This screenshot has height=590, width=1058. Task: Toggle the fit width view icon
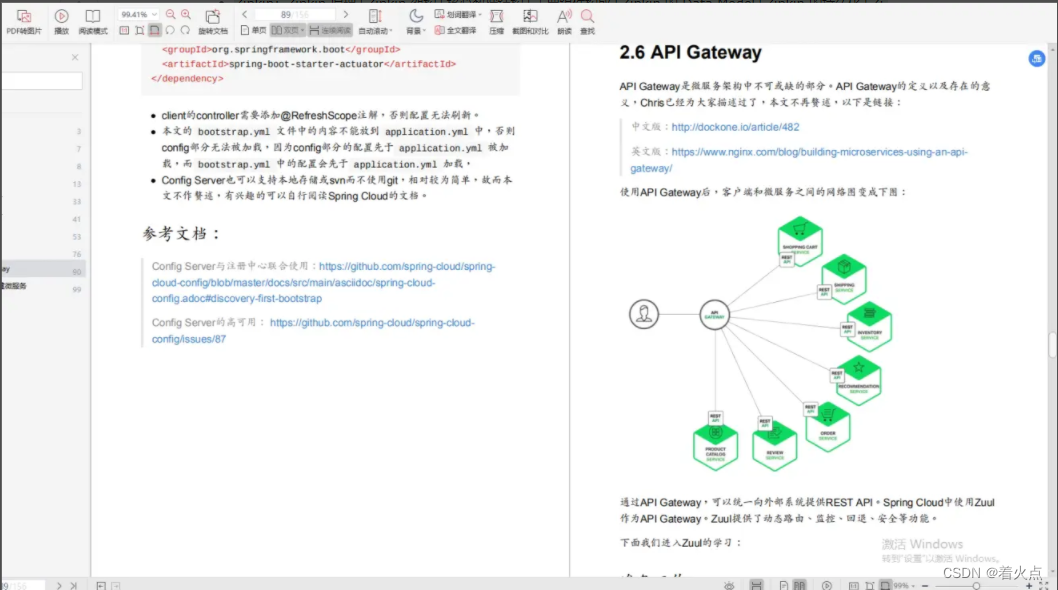[x=155, y=30]
